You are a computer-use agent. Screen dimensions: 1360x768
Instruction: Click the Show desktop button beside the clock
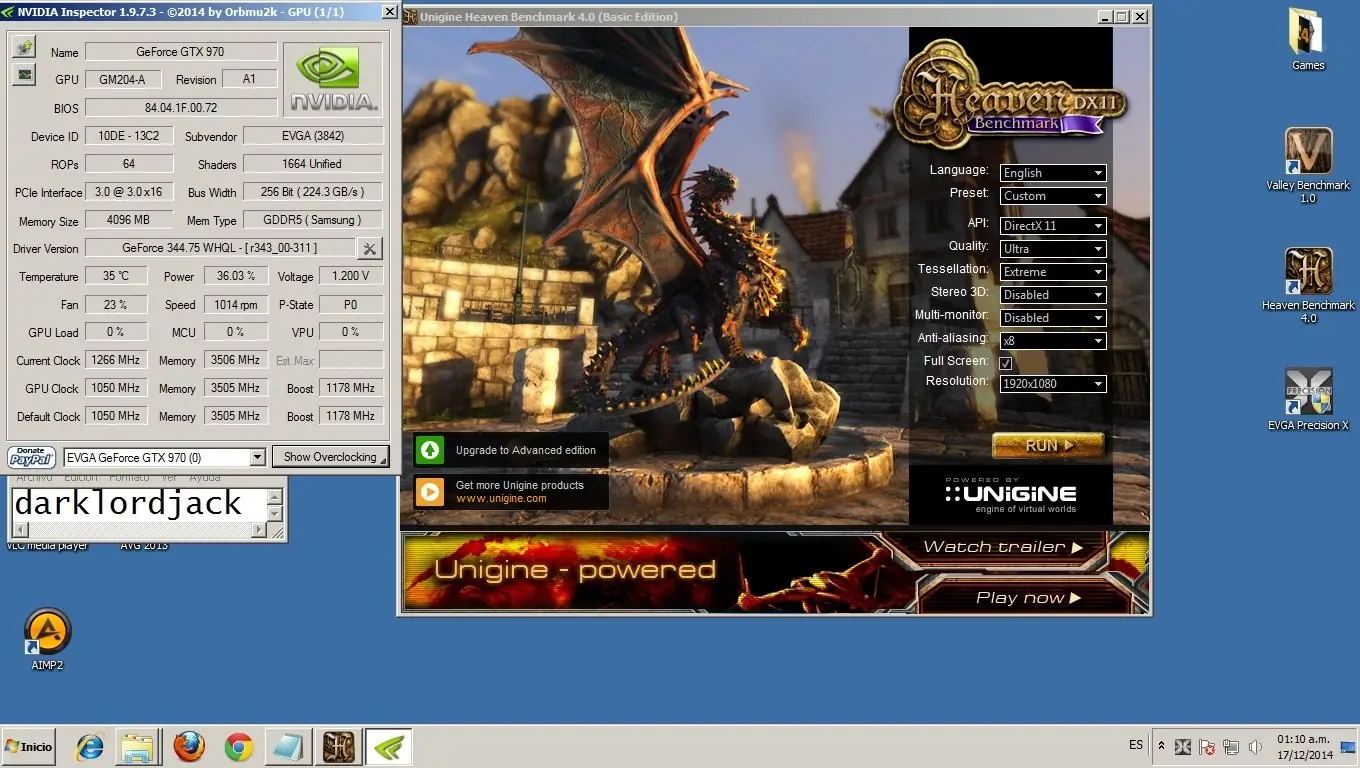(1349, 747)
